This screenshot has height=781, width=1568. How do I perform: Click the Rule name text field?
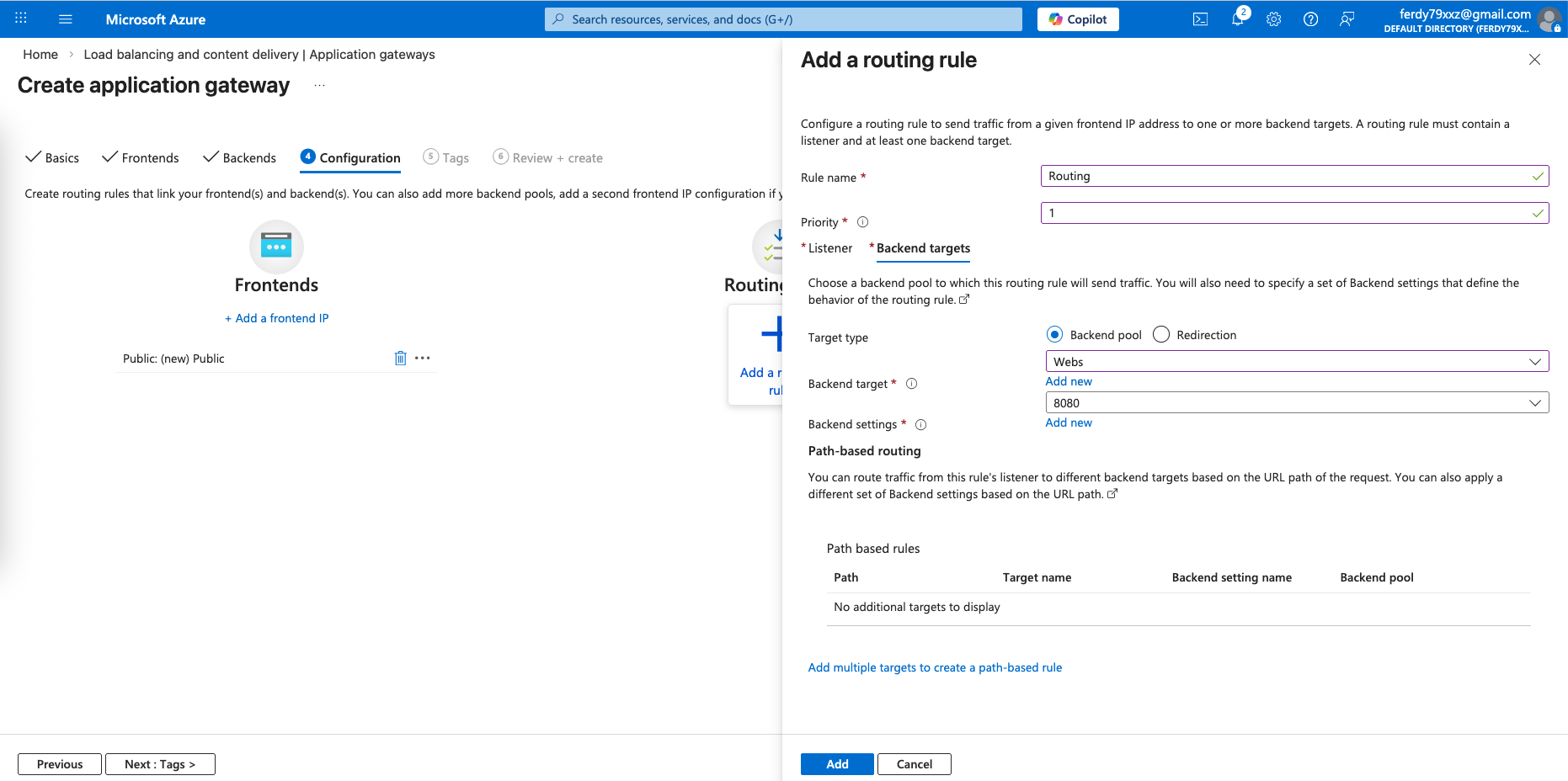pos(1287,176)
